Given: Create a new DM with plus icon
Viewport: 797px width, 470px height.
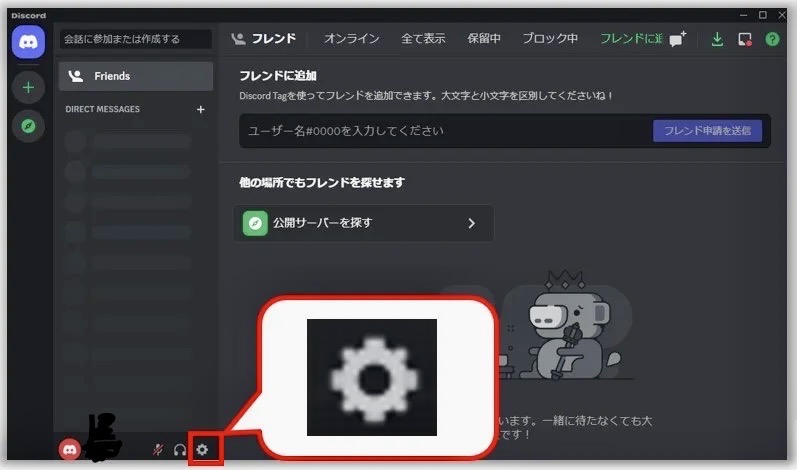Looking at the screenshot, I should (201, 109).
